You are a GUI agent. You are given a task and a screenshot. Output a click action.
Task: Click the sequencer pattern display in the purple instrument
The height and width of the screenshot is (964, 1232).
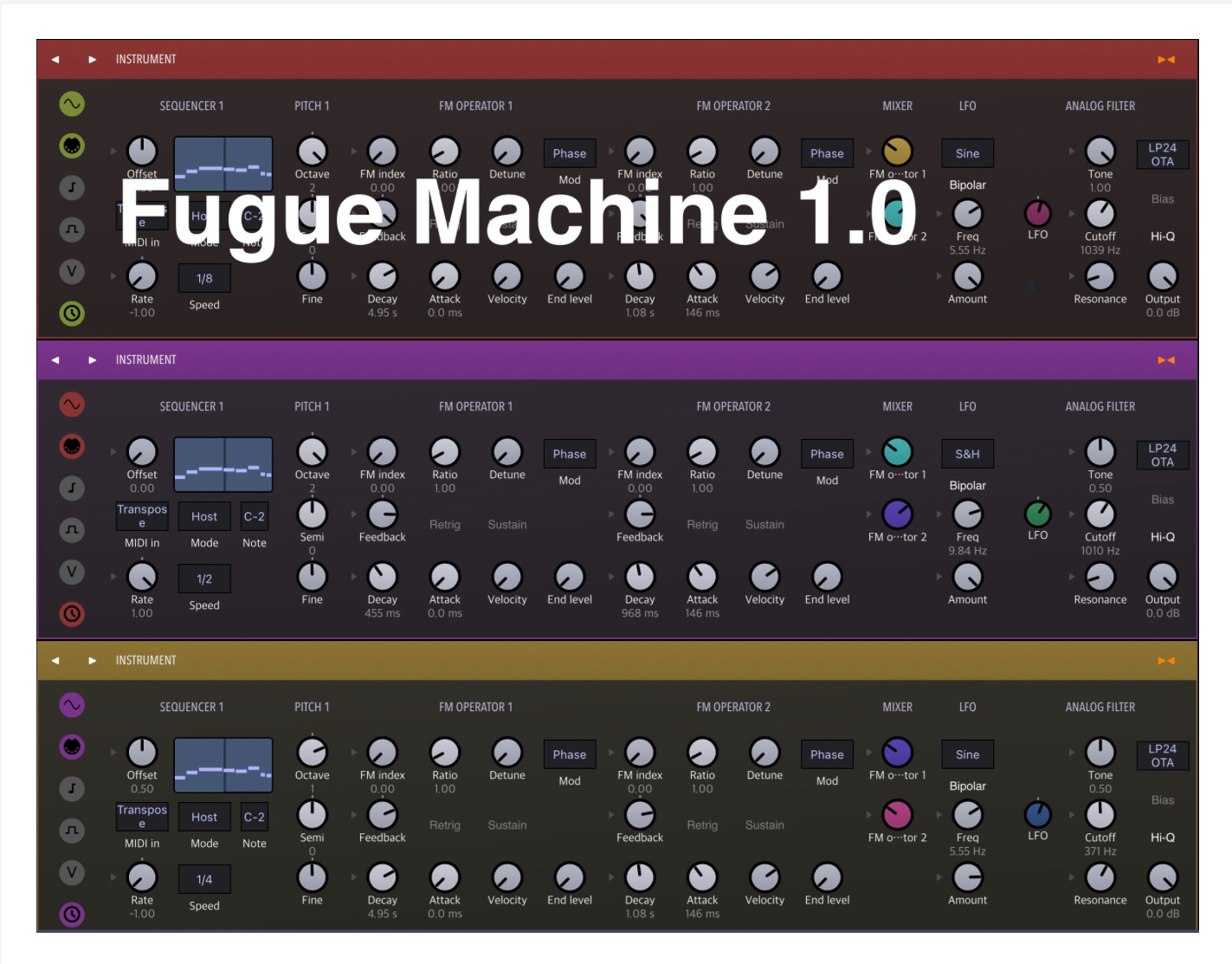coord(223,465)
